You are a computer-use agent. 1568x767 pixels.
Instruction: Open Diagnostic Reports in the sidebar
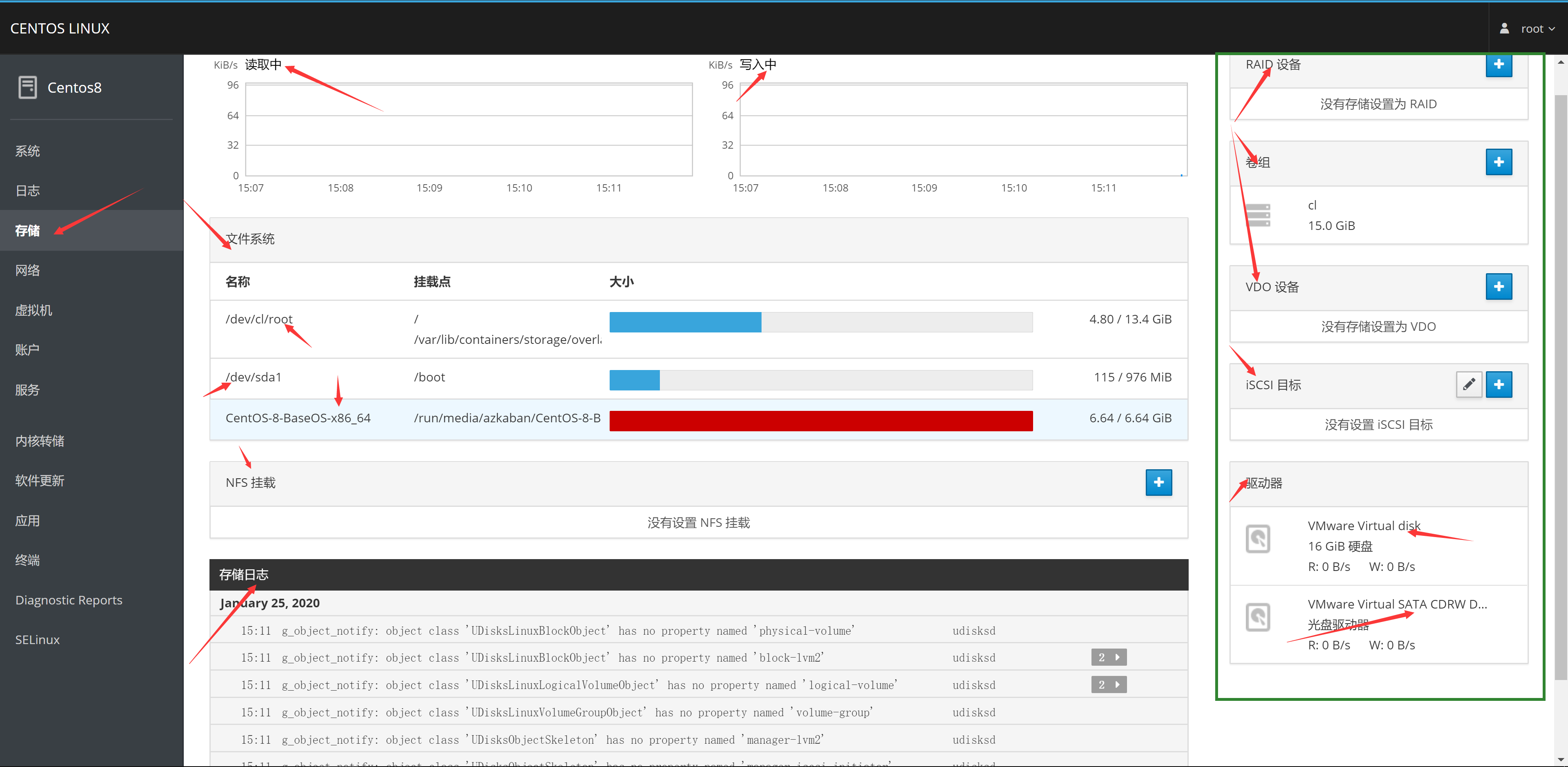pos(91,600)
